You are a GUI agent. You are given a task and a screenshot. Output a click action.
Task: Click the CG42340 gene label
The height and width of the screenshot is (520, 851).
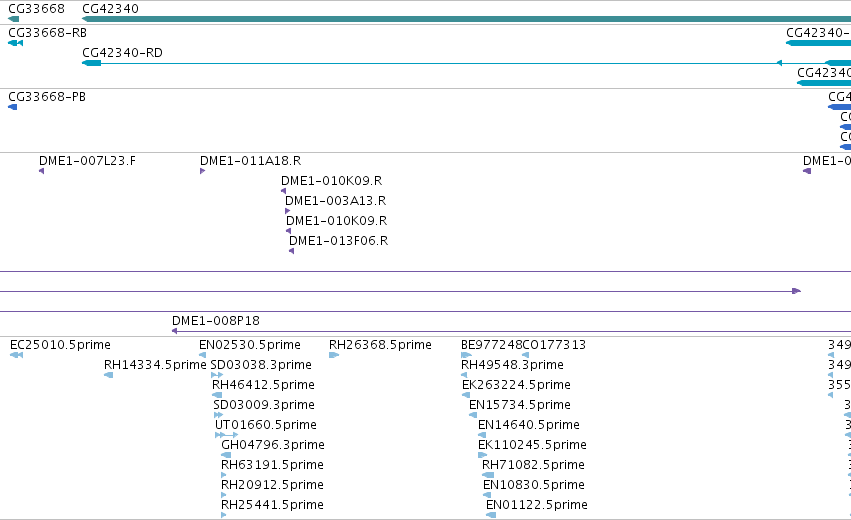pyautogui.click(x=110, y=9)
